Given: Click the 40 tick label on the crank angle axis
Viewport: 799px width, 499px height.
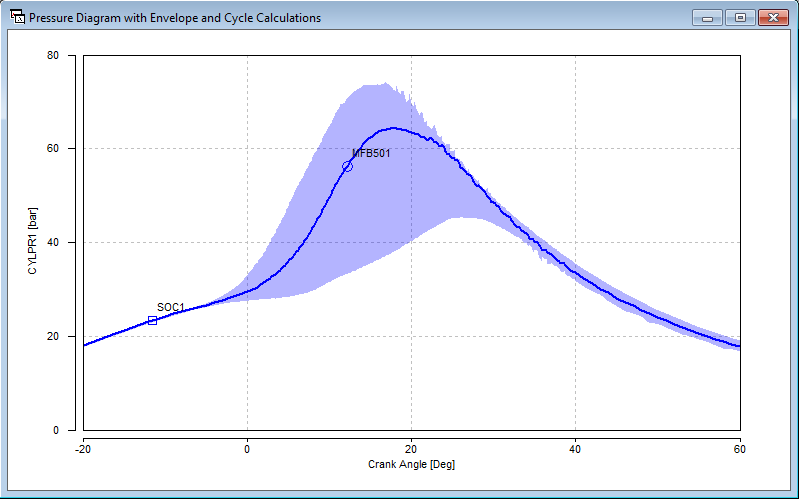Looking at the screenshot, I should click(x=575, y=449).
